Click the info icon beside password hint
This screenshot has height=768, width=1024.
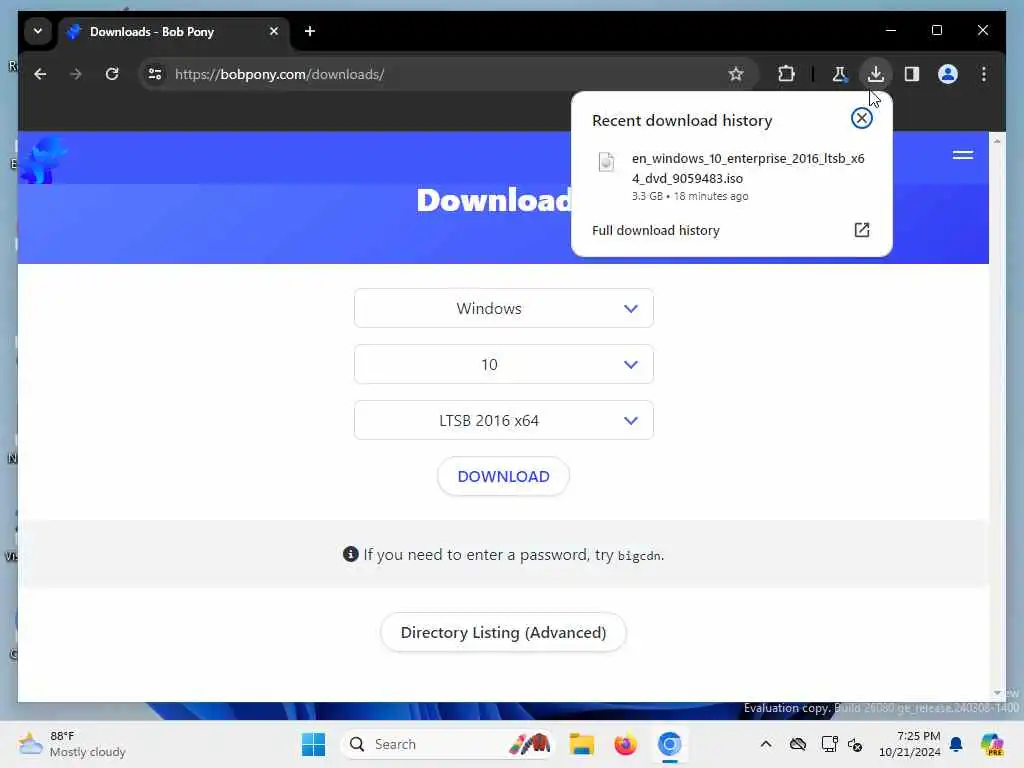351,554
